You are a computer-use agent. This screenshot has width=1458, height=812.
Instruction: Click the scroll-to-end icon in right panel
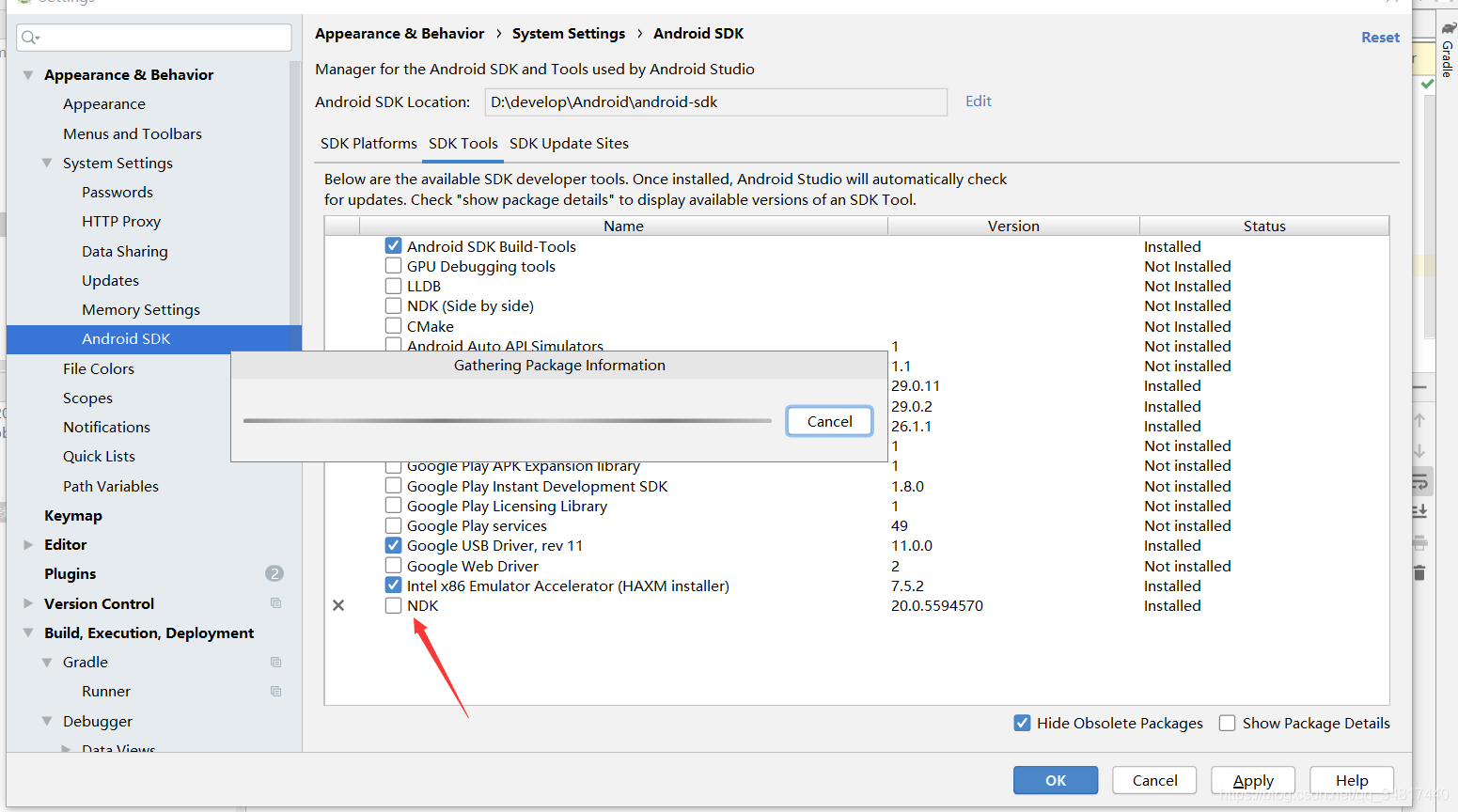point(1419,511)
